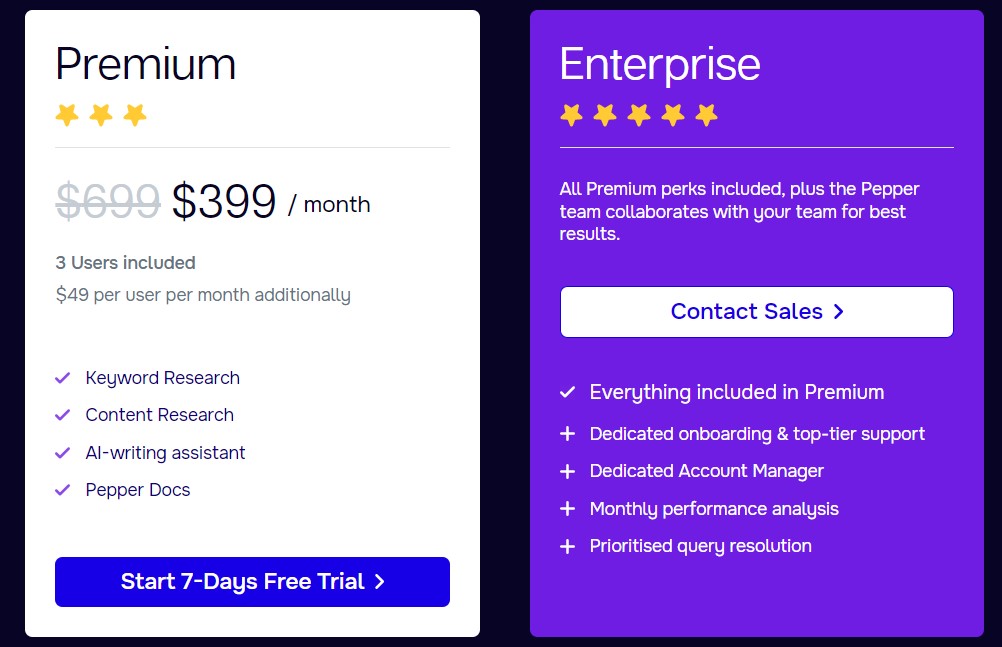Click the plus icon beside Dedicated Account Manager
Screen dimensions: 1002x647
pos(567,471)
